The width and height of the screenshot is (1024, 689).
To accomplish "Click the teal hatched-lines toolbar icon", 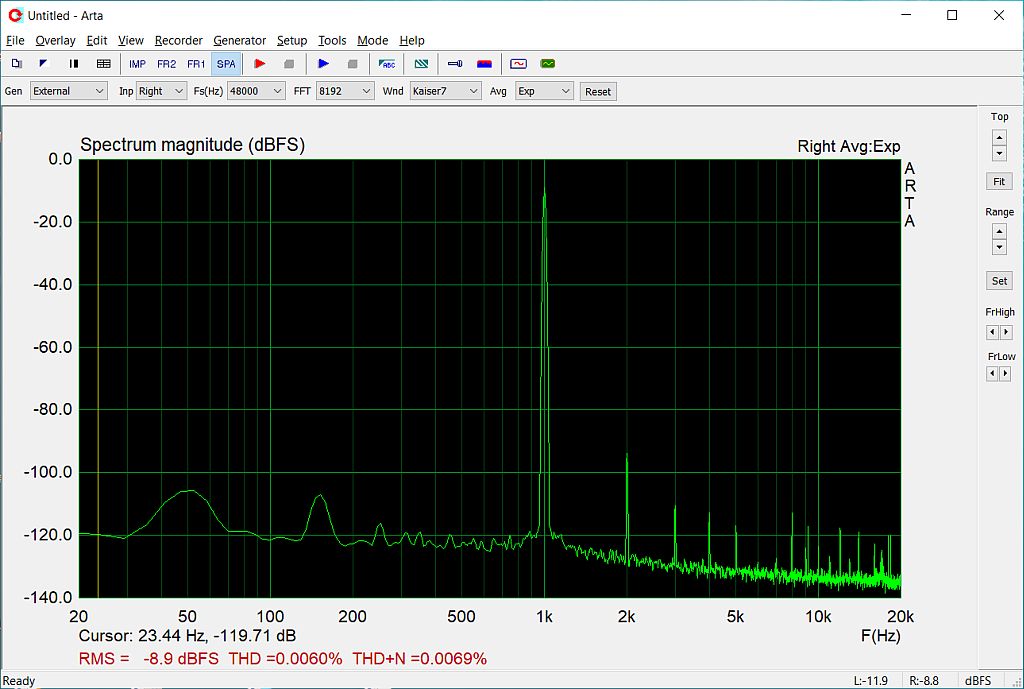I will coord(421,63).
